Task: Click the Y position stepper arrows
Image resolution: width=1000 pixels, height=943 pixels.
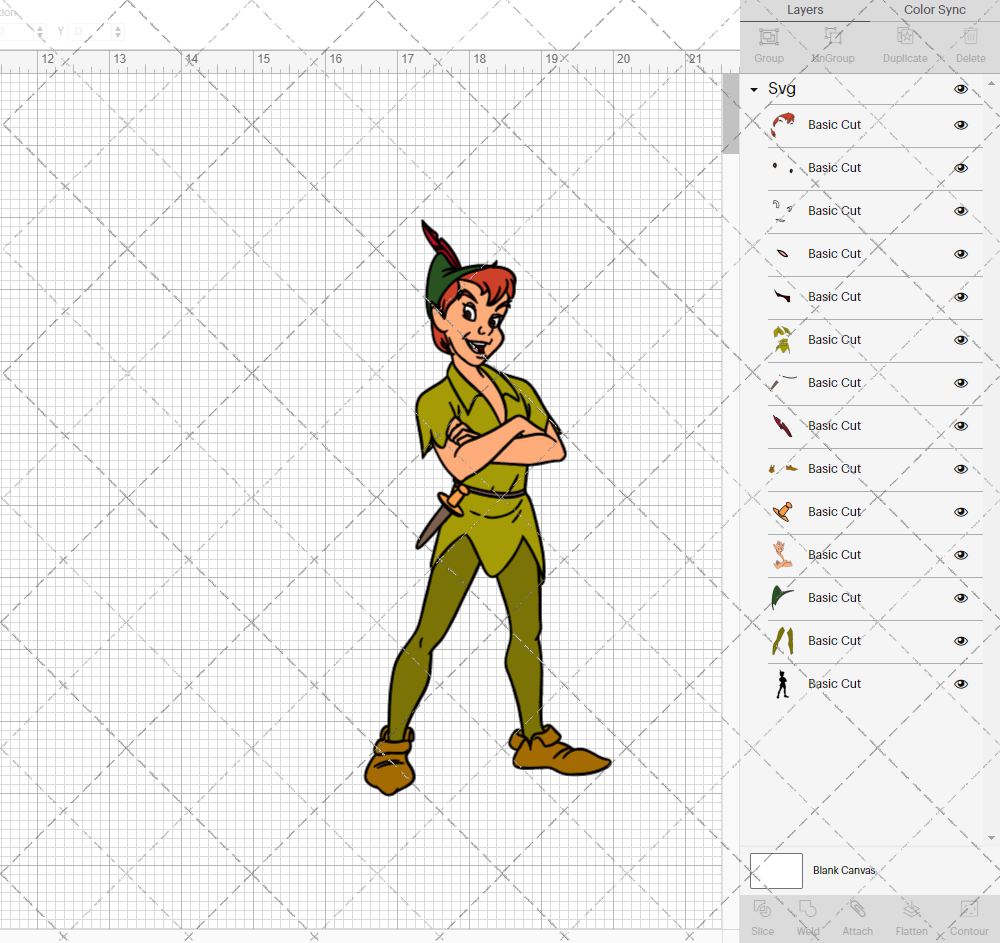Action: tap(118, 31)
